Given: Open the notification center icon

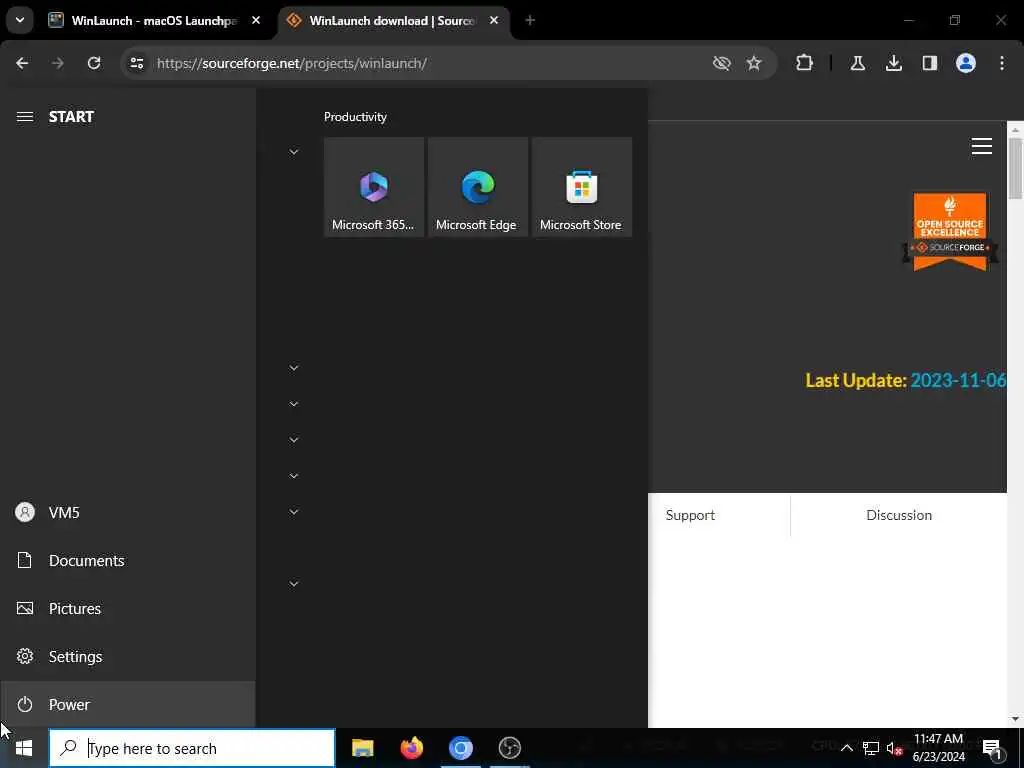Looking at the screenshot, I should pyautogui.click(x=993, y=749).
